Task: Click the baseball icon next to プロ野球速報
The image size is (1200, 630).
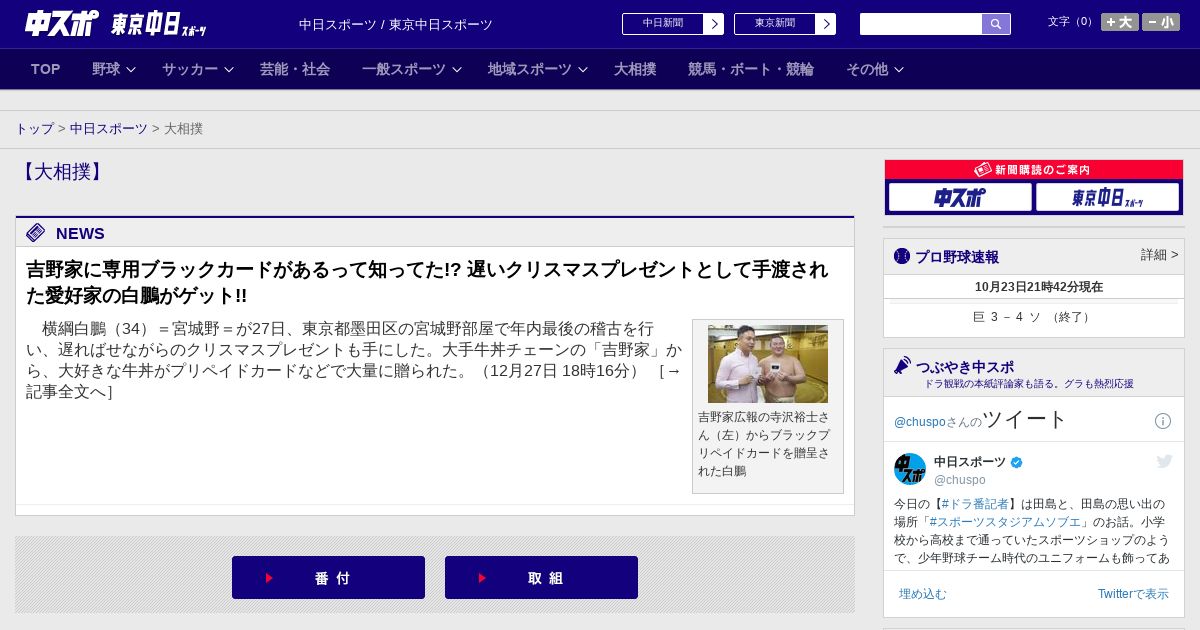Action: (x=902, y=257)
